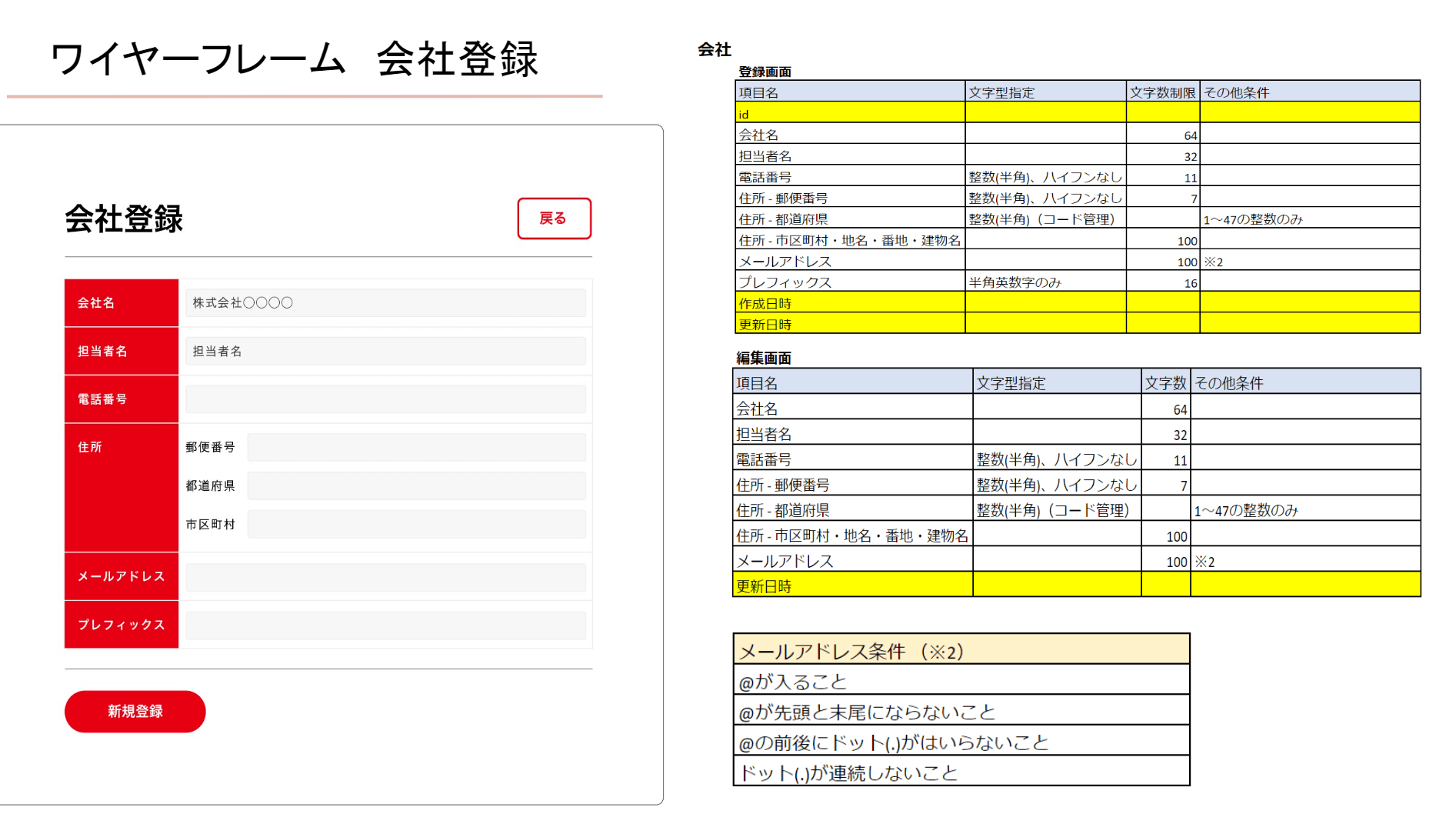Focus the 会社名 input field

(385, 303)
